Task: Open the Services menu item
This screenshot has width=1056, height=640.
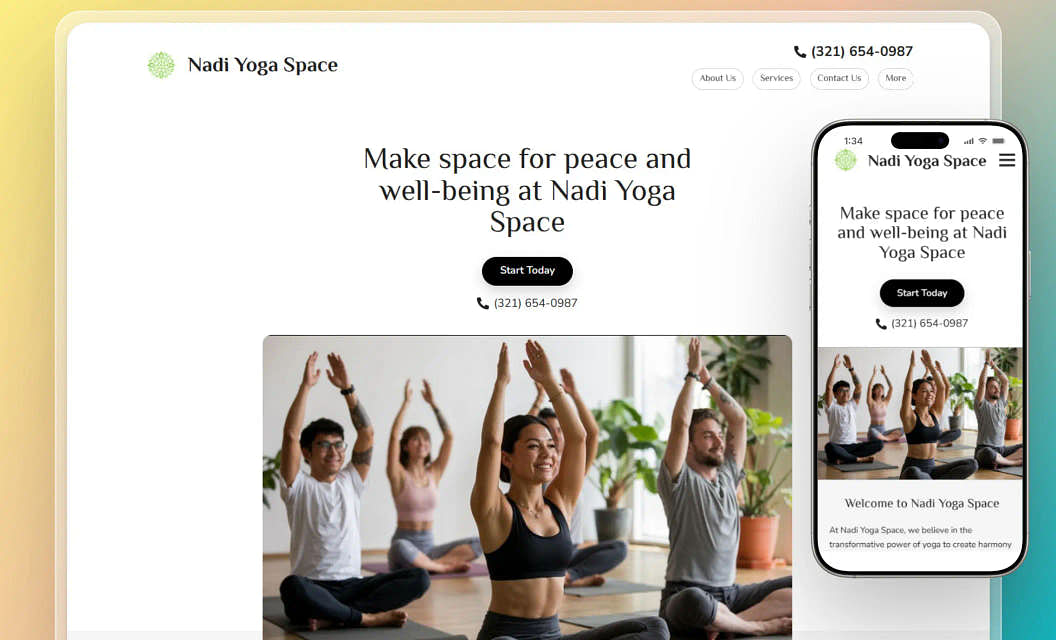Action: [777, 78]
